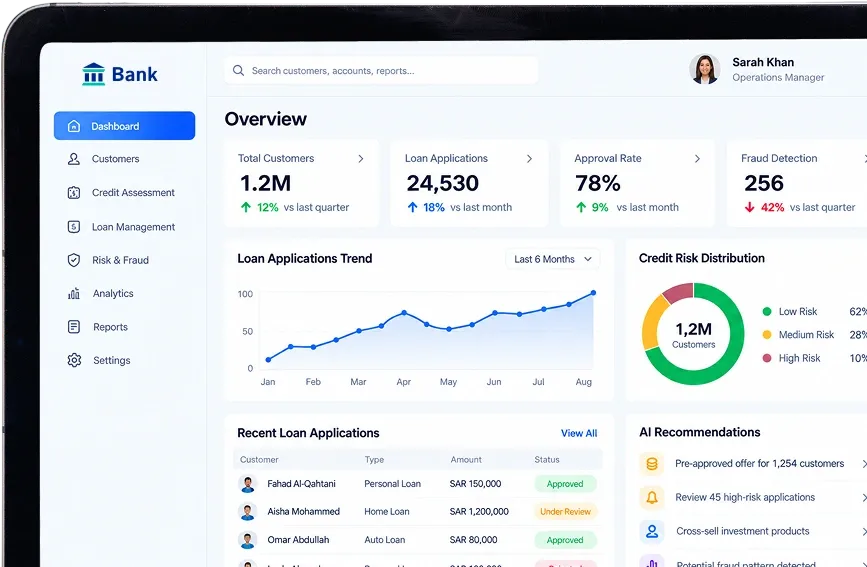Click the Type column header
The height and width of the screenshot is (567, 867).
point(374,460)
